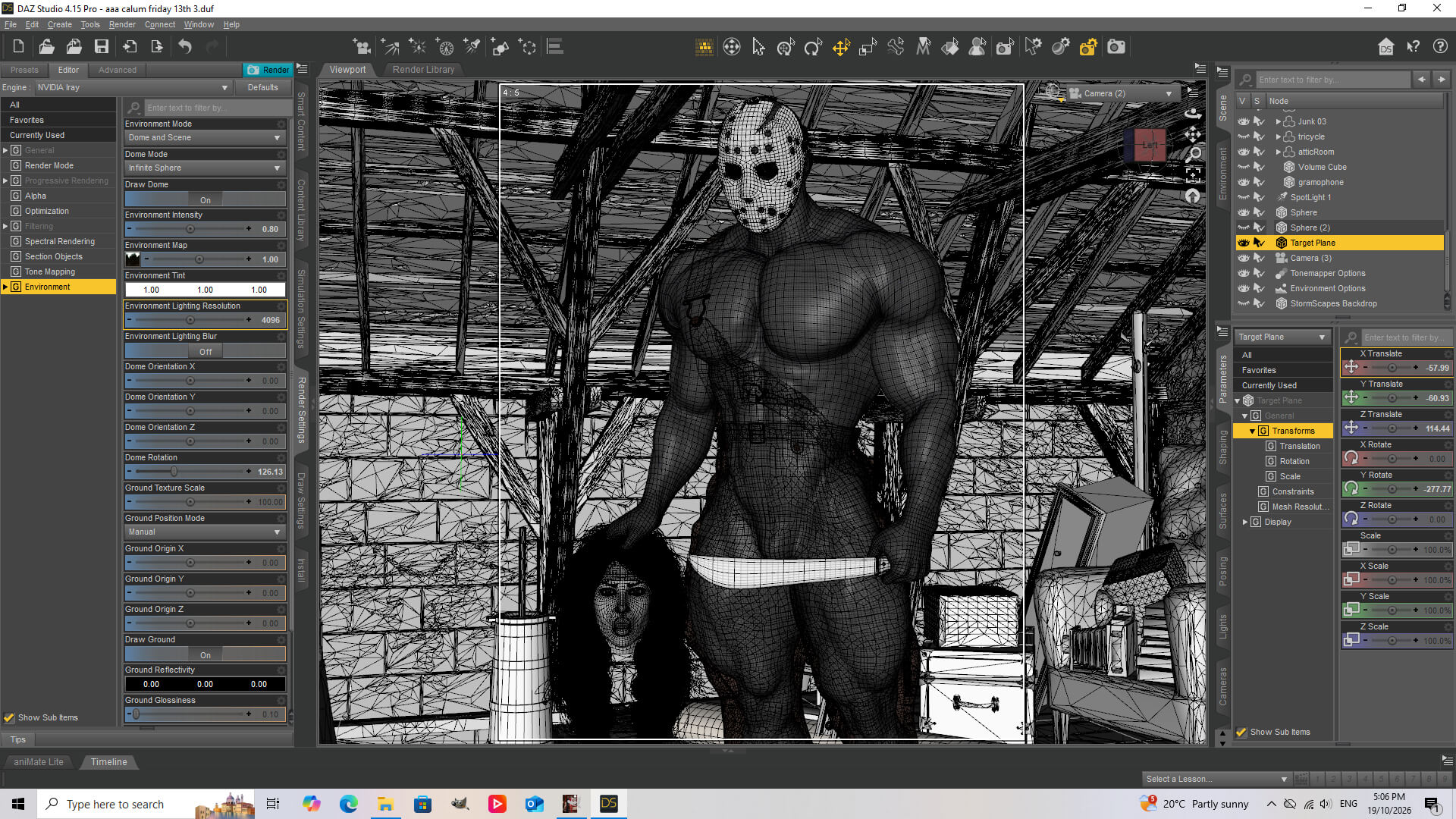Click the viewport zoom magnifier icon
The width and height of the screenshot is (1456, 819).
pyautogui.click(x=1193, y=155)
